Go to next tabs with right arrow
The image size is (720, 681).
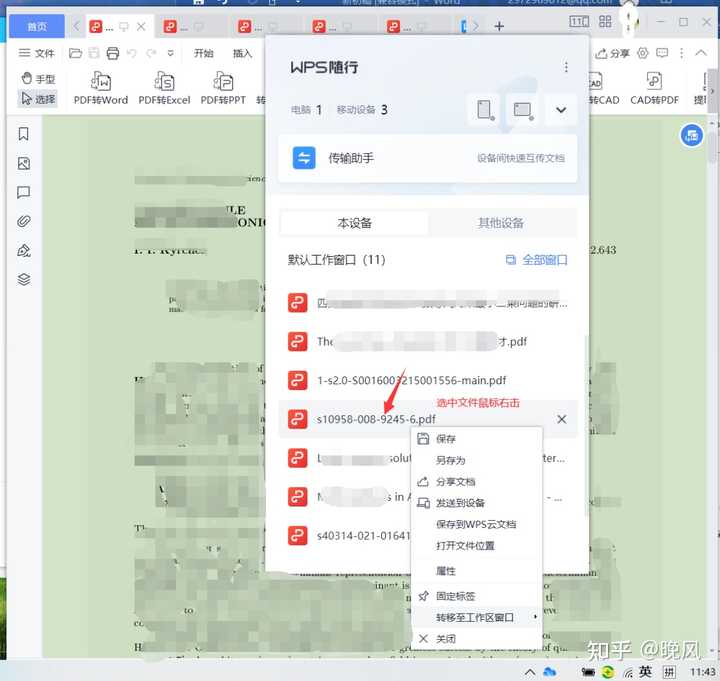pos(476,26)
